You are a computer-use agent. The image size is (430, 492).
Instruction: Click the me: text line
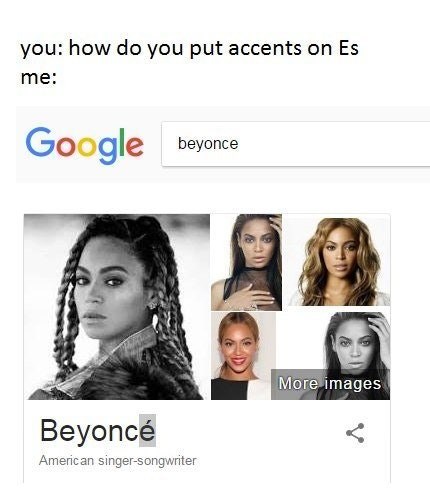point(39,78)
